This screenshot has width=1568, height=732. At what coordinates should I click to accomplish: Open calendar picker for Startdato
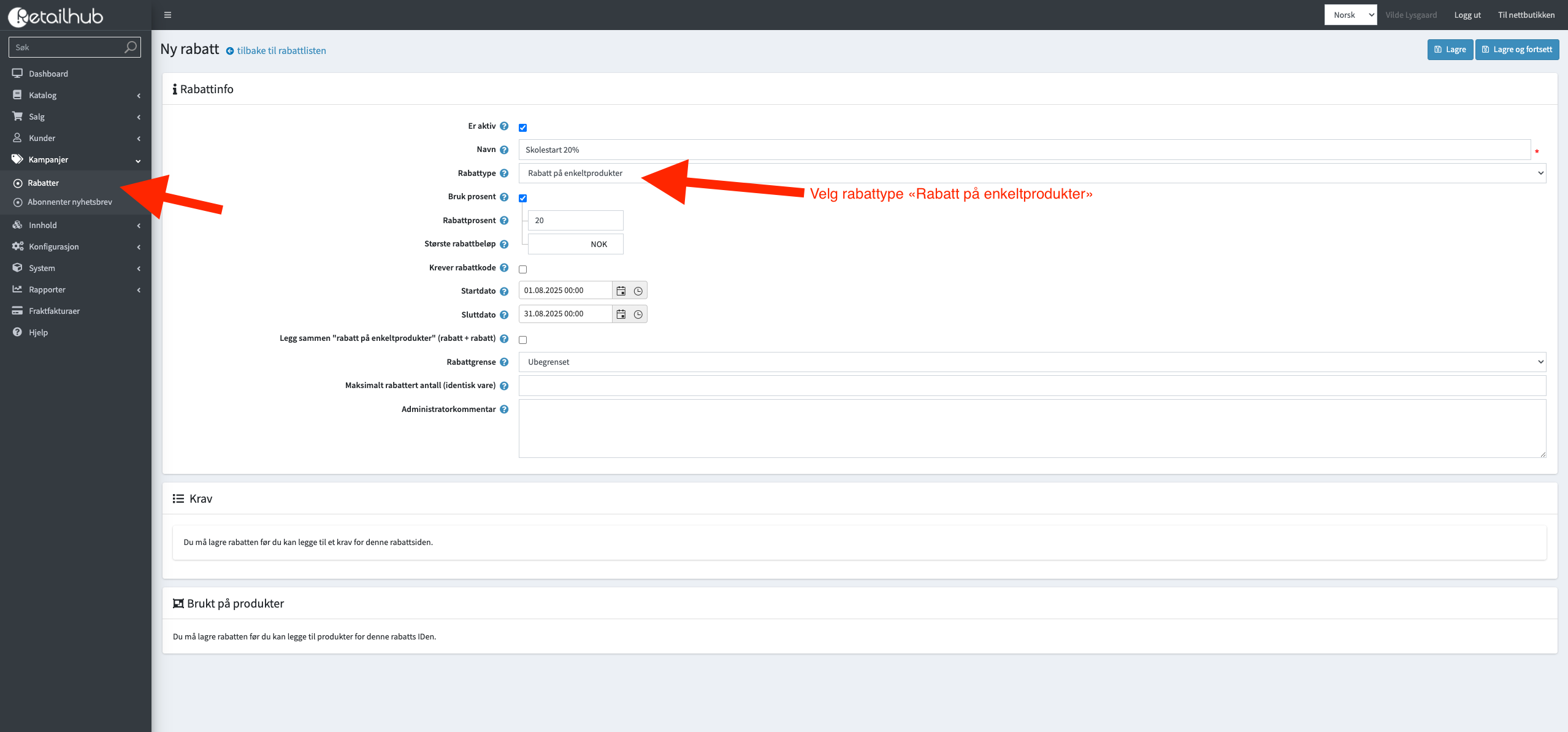pos(621,291)
